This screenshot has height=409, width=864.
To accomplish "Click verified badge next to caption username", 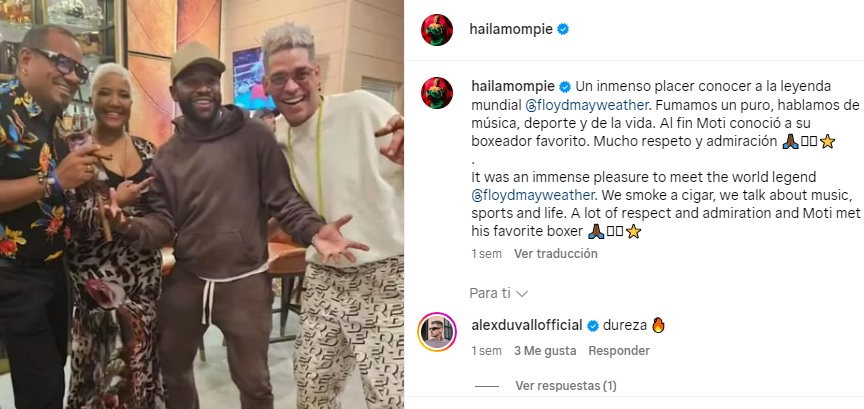I will [565, 87].
